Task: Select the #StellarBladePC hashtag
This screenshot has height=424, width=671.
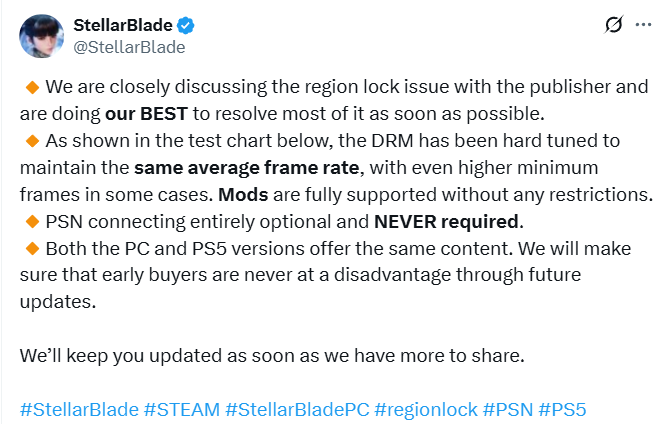Action: 297,409
